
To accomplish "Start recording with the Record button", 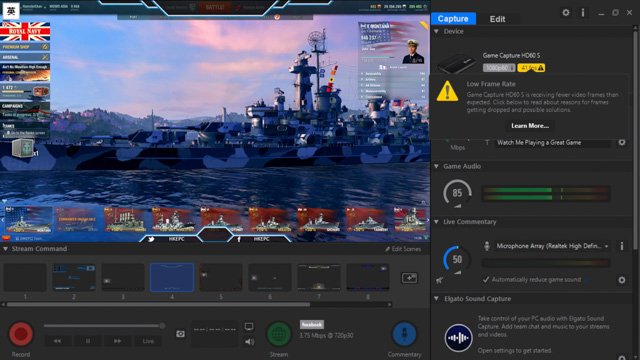I will coord(21,334).
